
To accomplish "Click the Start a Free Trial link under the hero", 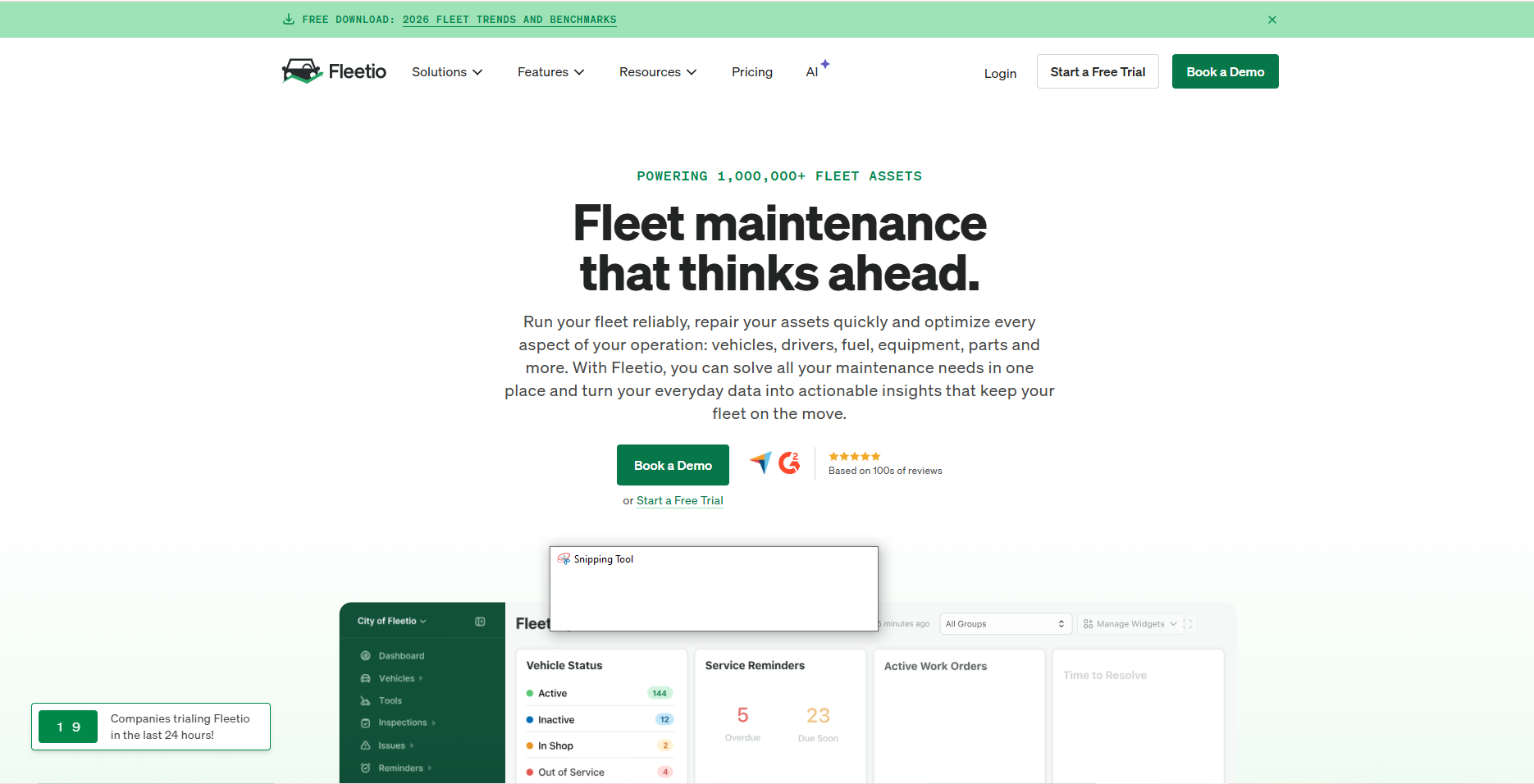I will point(680,500).
